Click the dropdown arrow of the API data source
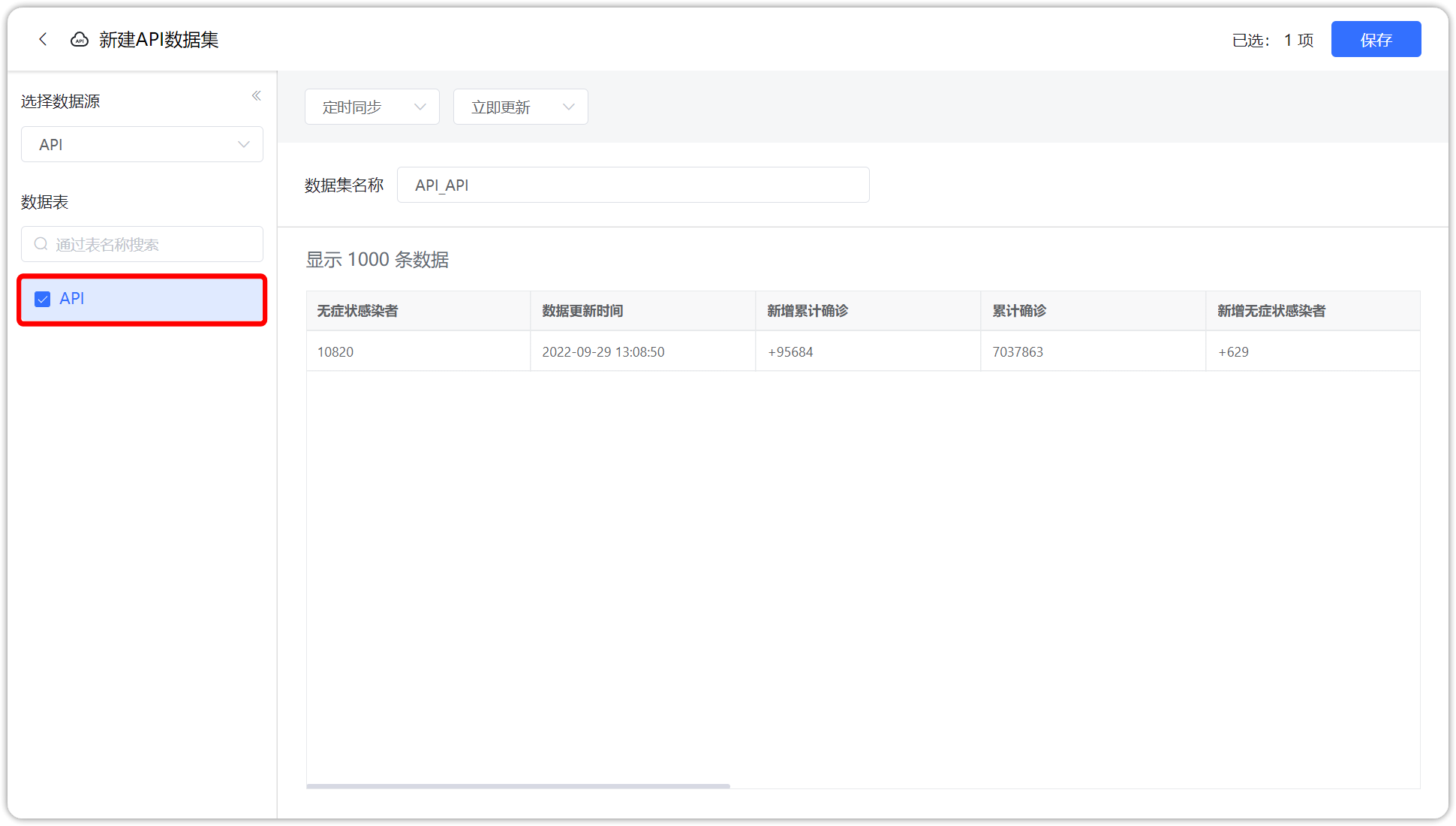 pyautogui.click(x=243, y=144)
